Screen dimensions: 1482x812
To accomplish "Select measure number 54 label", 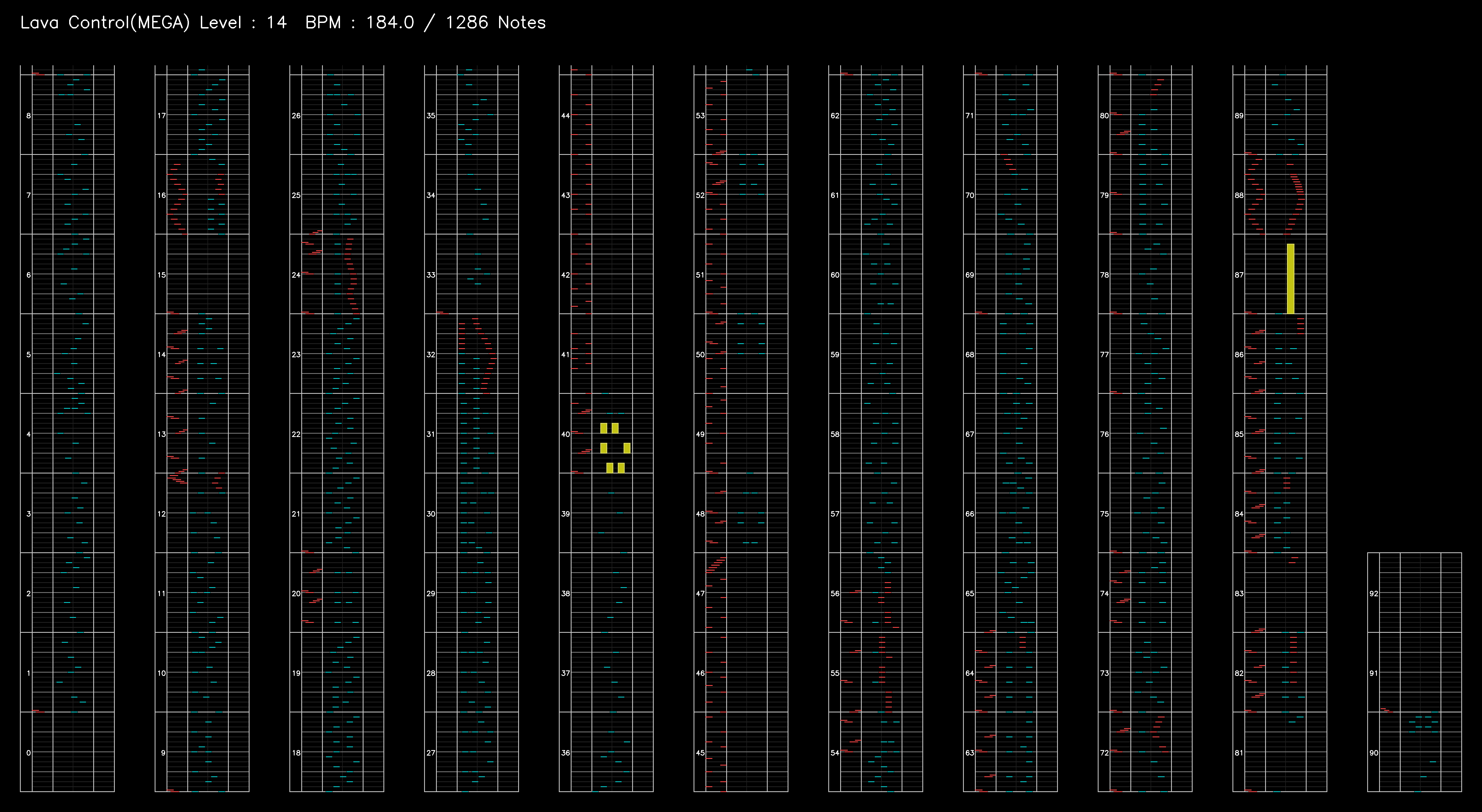I will click(x=835, y=753).
